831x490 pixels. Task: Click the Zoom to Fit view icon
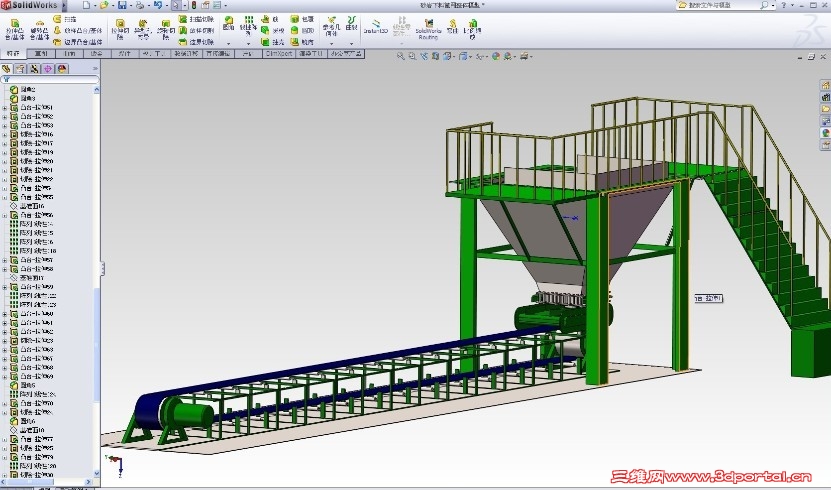[401, 56]
